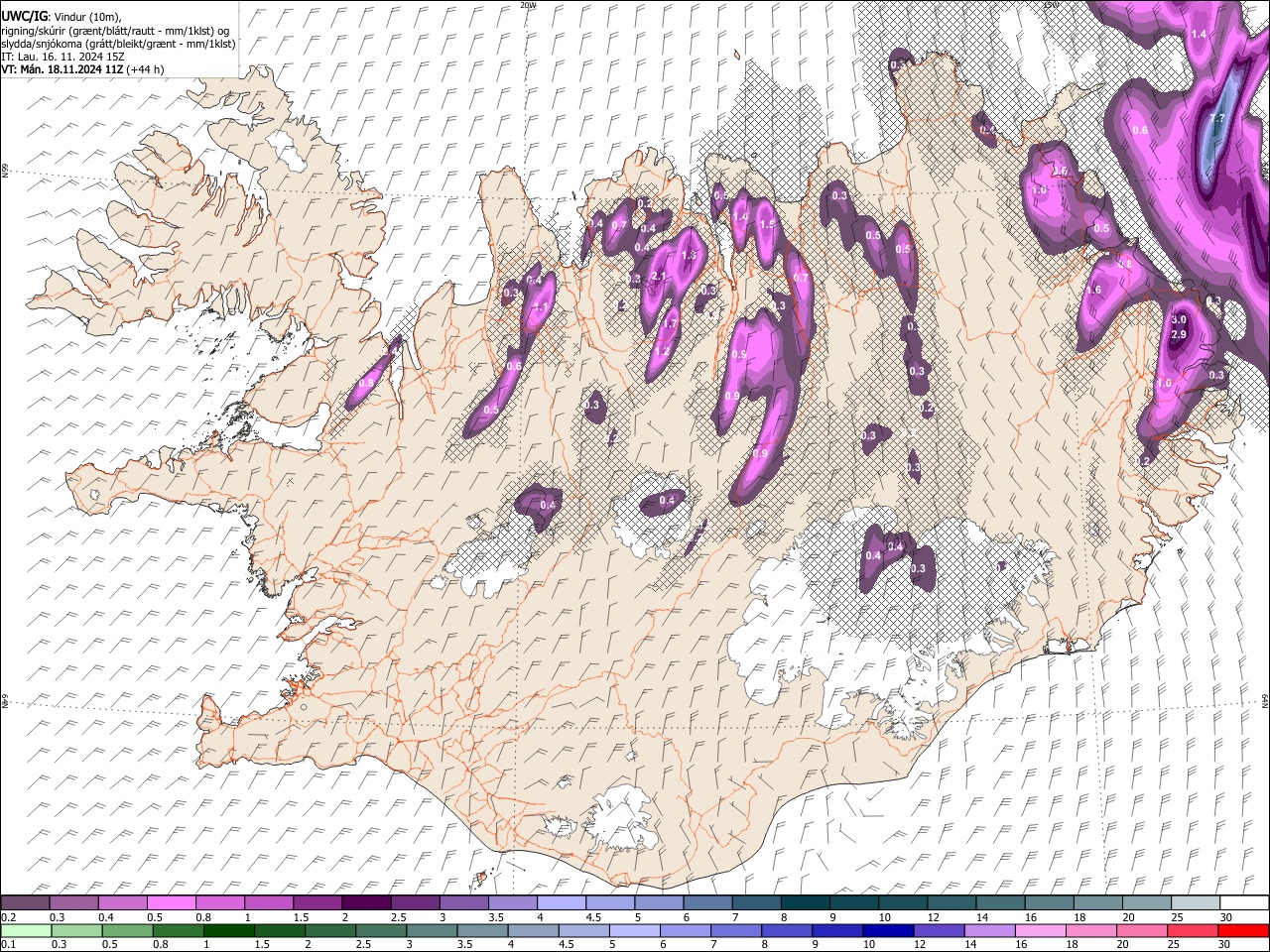Image resolution: width=1270 pixels, height=952 pixels.
Task: Click the 20W longitude label at top
Action: [528, 5]
